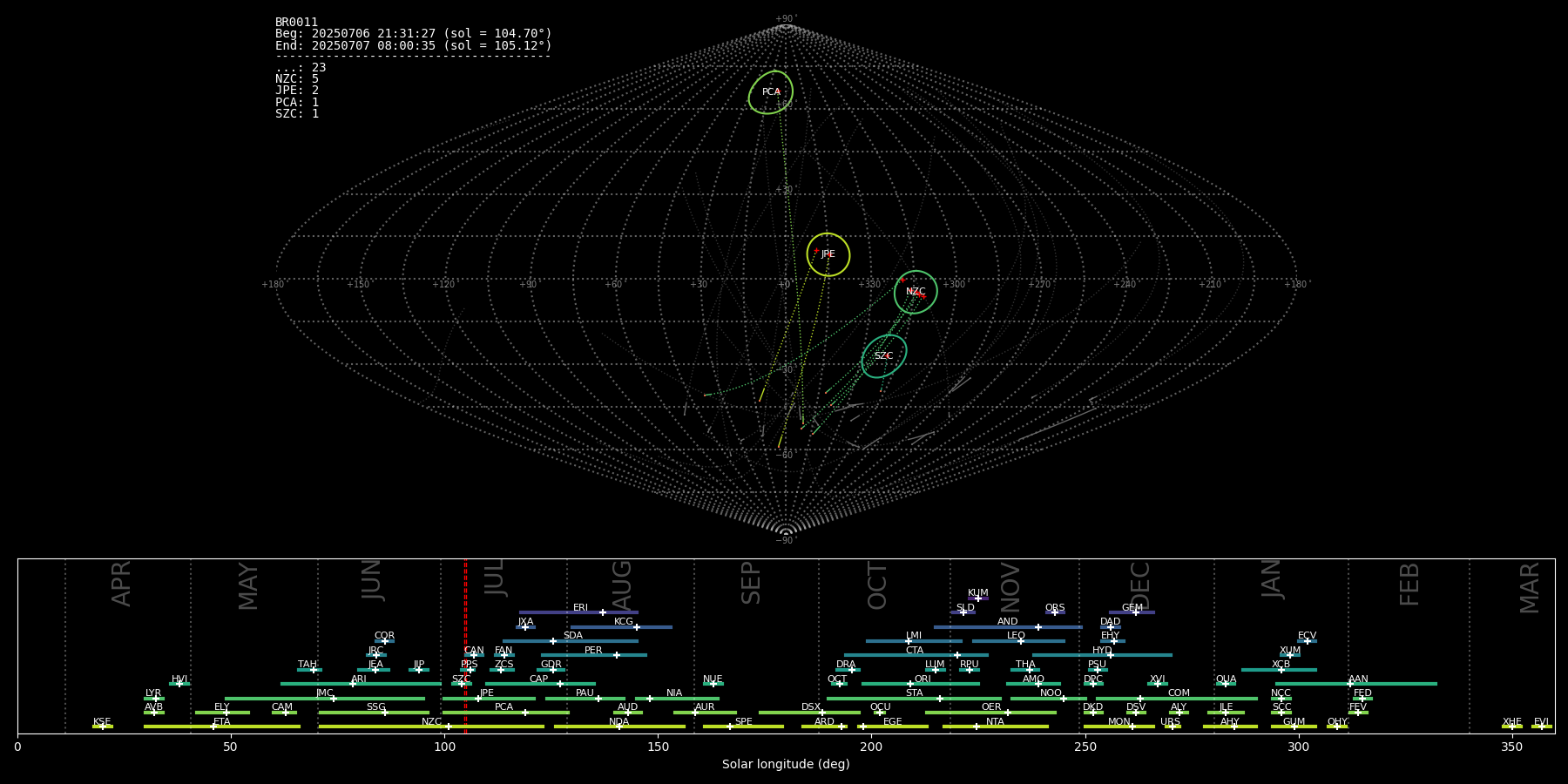Image resolution: width=1568 pixels, height=784 pixels.
Task: Click the 'PCA: 1' count line in the legend
Action: pos(297,102)
